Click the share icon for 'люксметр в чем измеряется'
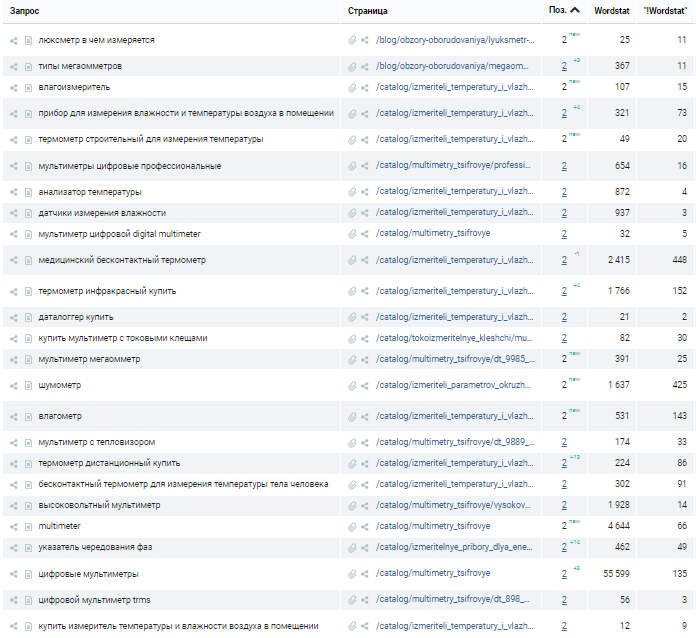 pos(14,41)
